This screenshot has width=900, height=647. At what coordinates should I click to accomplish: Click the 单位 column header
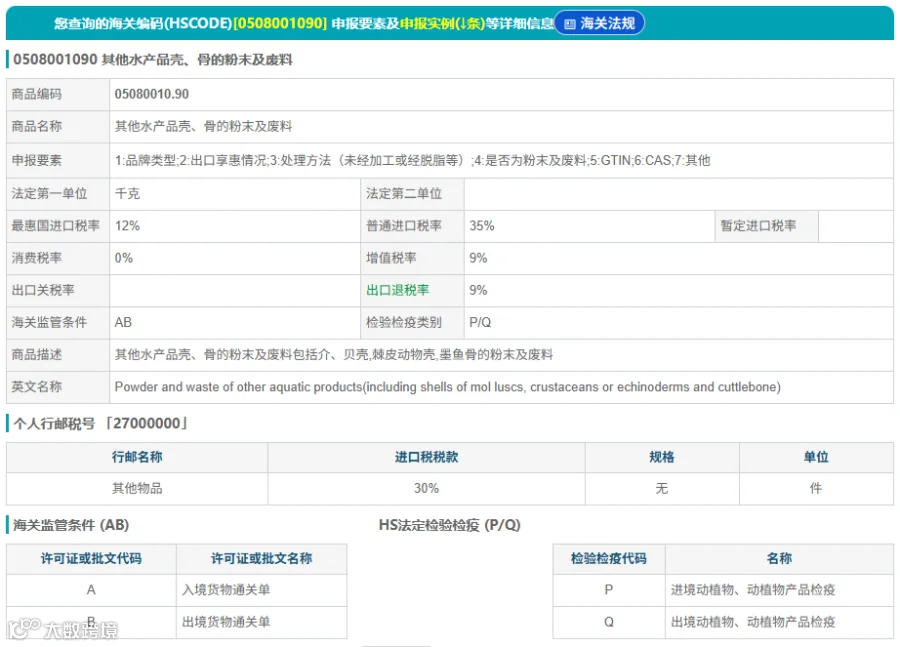click(x=816, y=457)
